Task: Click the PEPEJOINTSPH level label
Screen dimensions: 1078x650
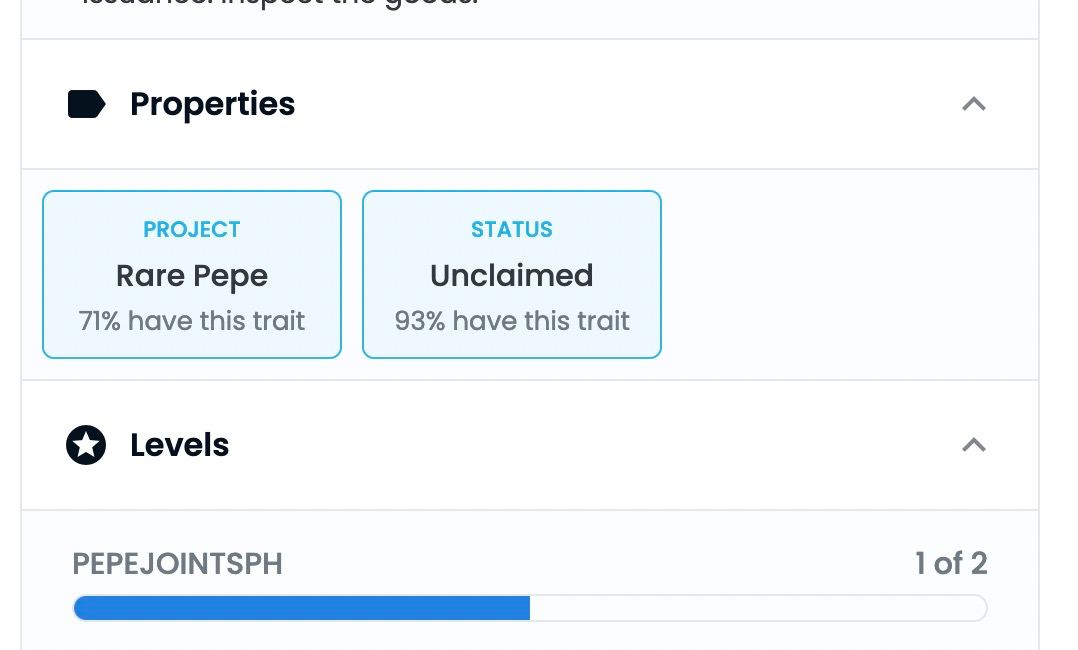Action: pos(177,564)
